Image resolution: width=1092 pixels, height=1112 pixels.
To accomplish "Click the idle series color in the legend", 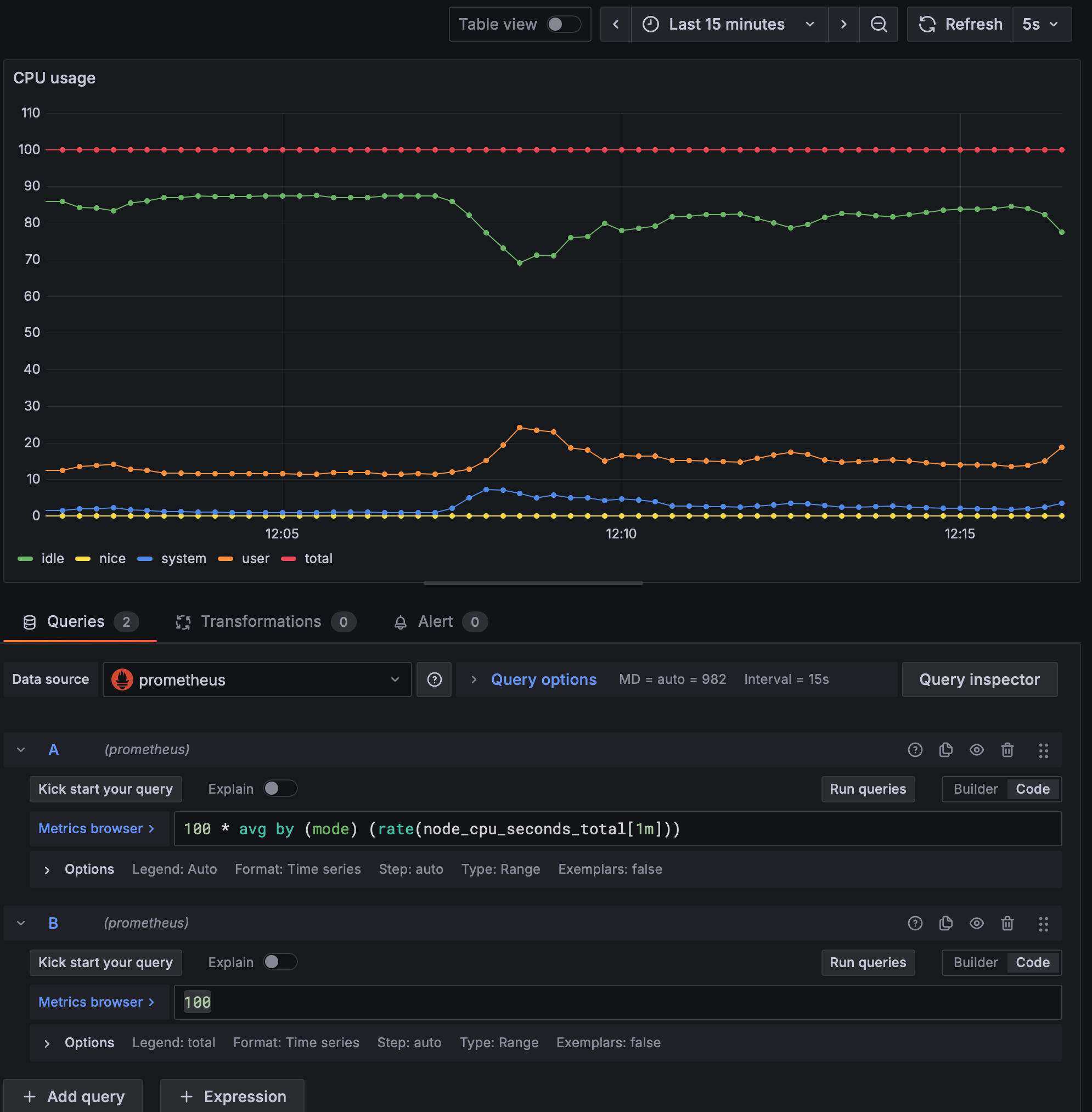I will click(x=26, y=558).
